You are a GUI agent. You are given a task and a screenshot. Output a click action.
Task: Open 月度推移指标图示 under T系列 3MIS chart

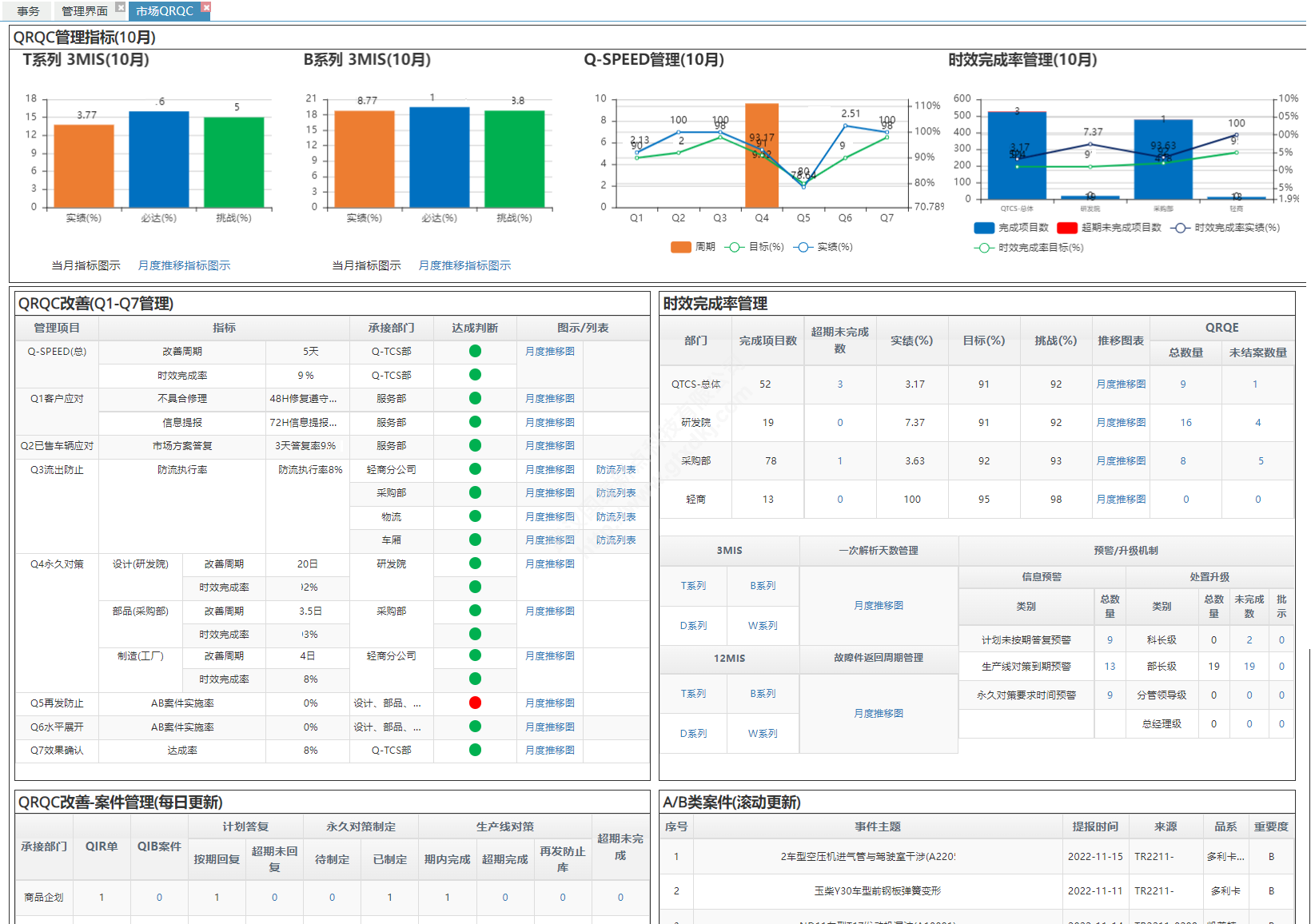(184, 265)
